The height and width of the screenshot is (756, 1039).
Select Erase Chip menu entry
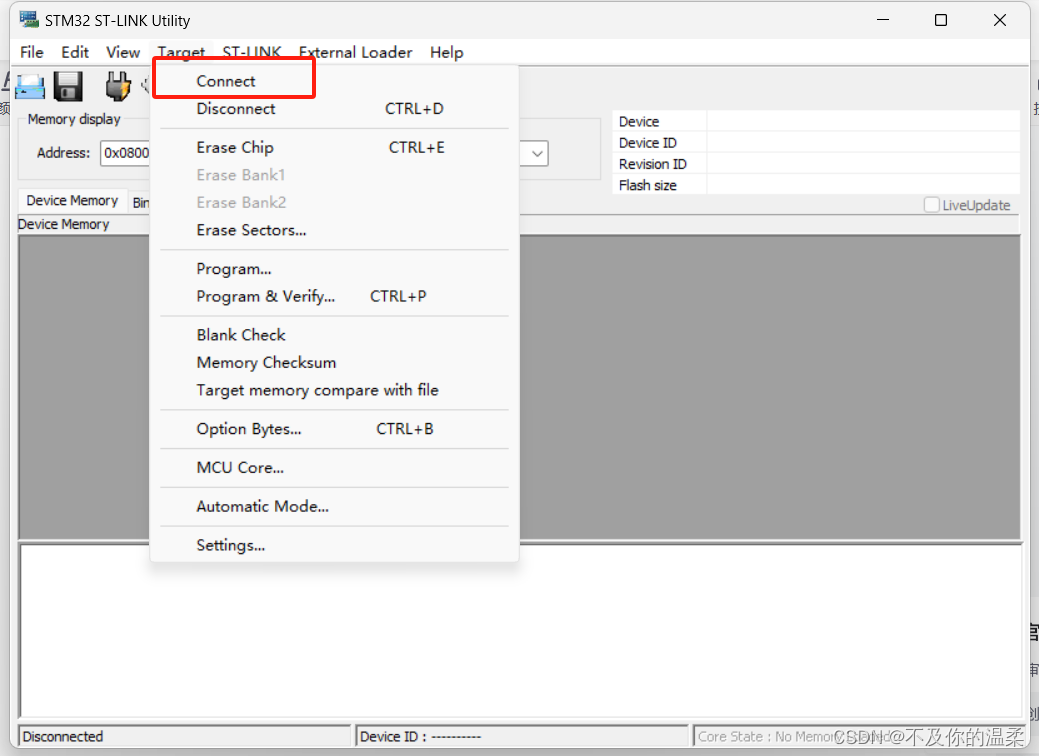(x=335, y=147)
